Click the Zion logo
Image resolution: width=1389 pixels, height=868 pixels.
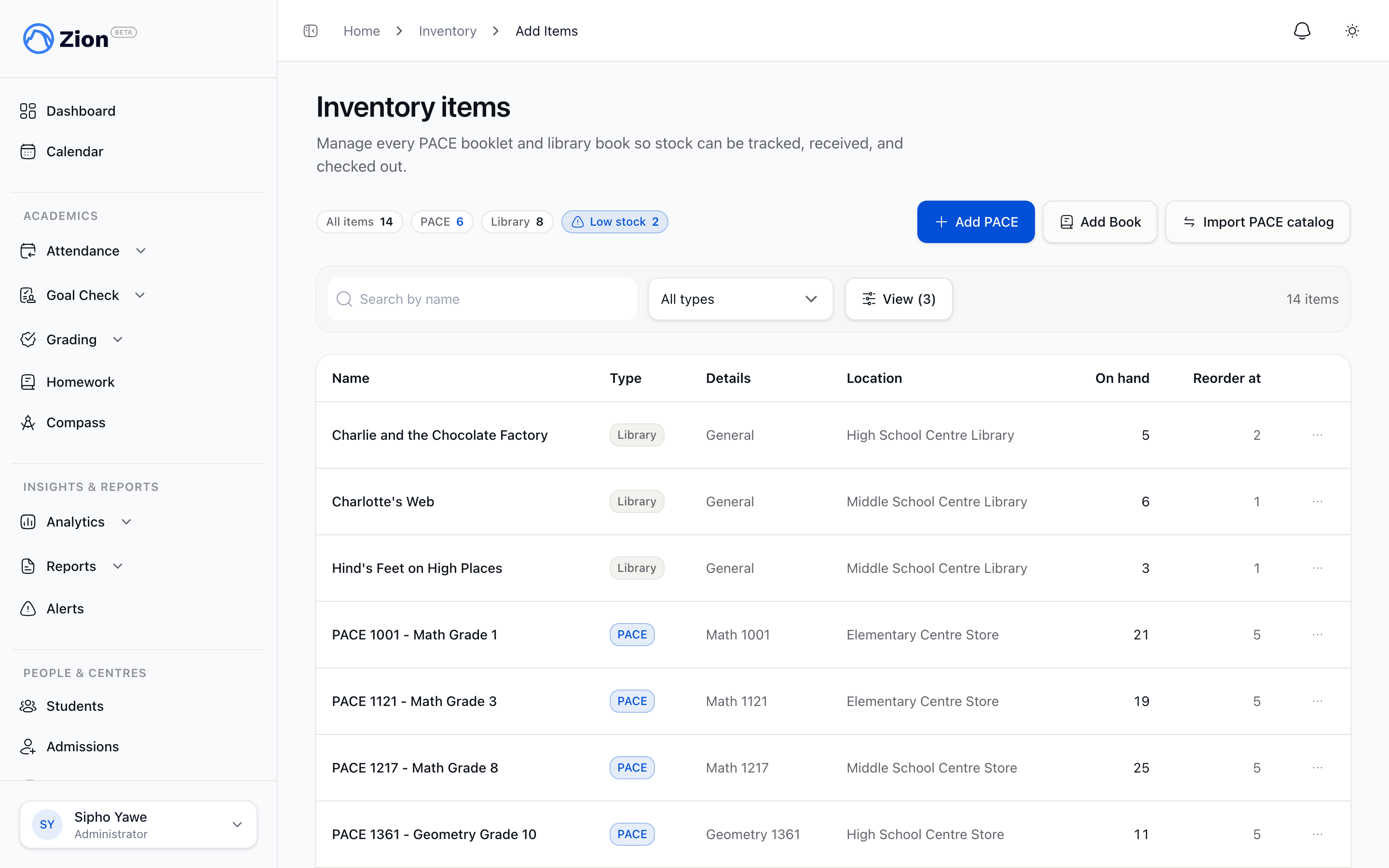pos(79,39)
